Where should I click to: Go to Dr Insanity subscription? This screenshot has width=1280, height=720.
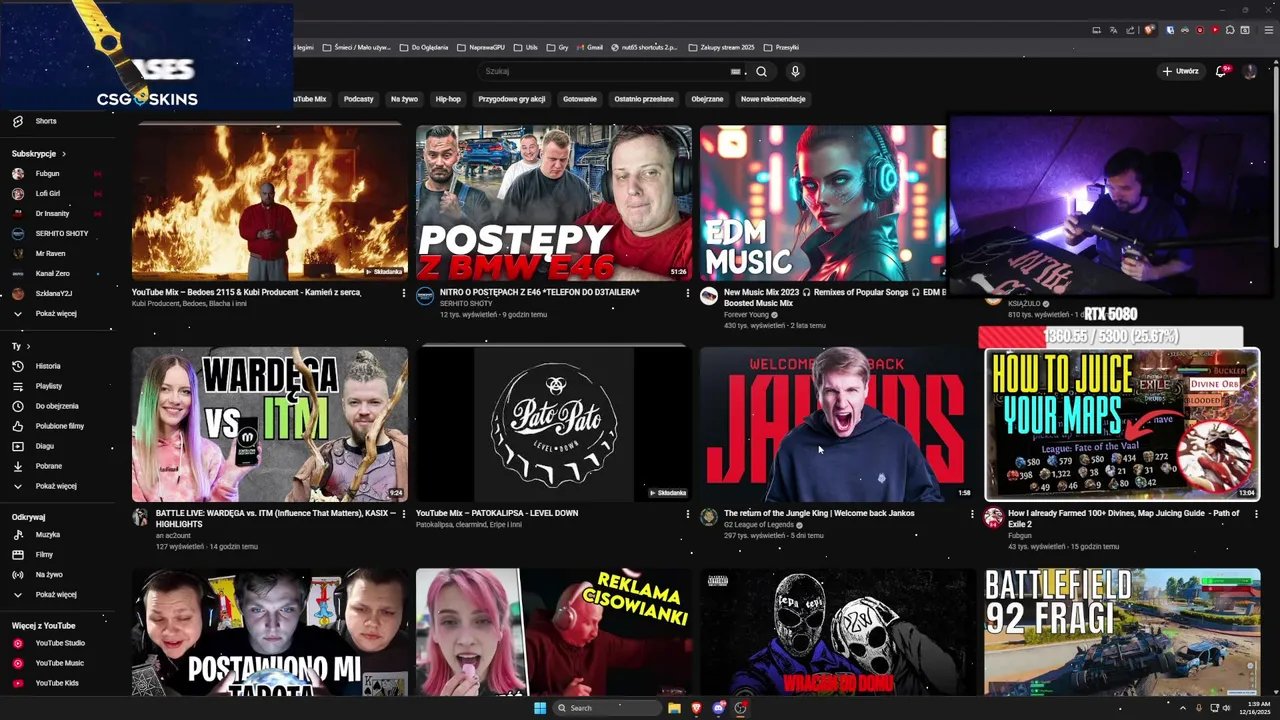pyautogui.click(x=52, y=213)
